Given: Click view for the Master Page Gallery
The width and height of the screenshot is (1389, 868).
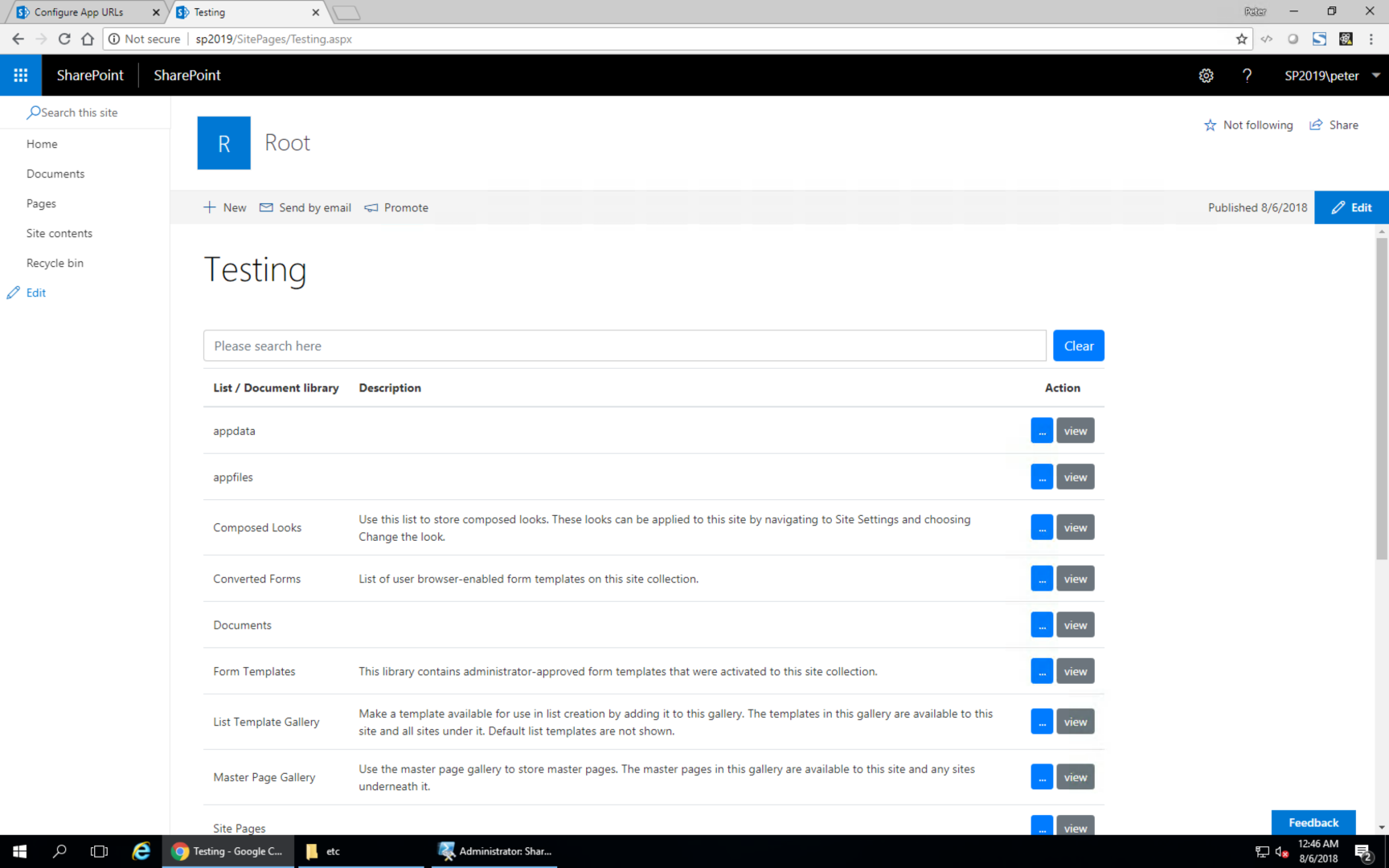Looking at the screenshot, I should pyautogui.click(x=1075, y=776).
